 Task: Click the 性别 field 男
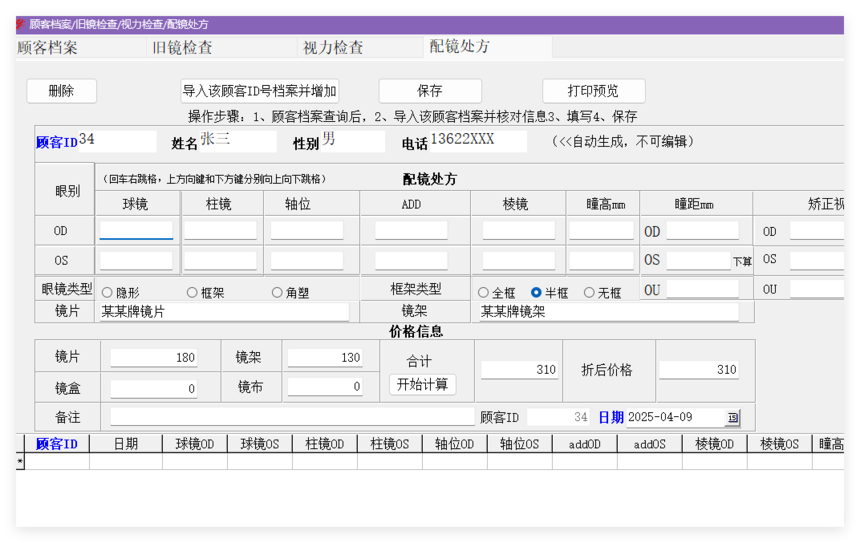tap(353, 141)
